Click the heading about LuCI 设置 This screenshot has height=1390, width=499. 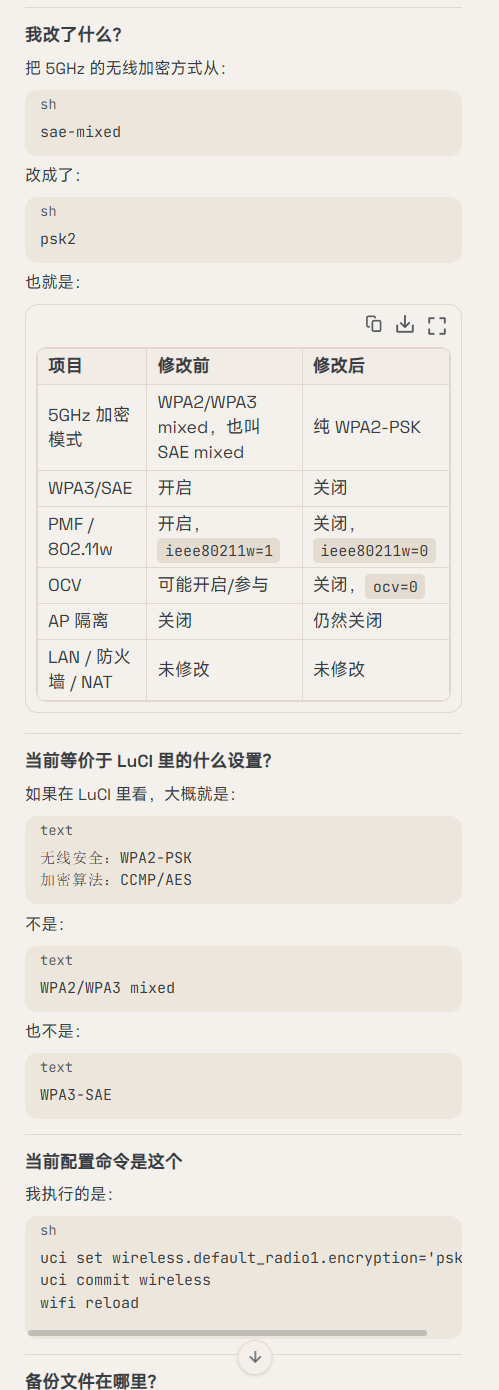click(148, 760)
